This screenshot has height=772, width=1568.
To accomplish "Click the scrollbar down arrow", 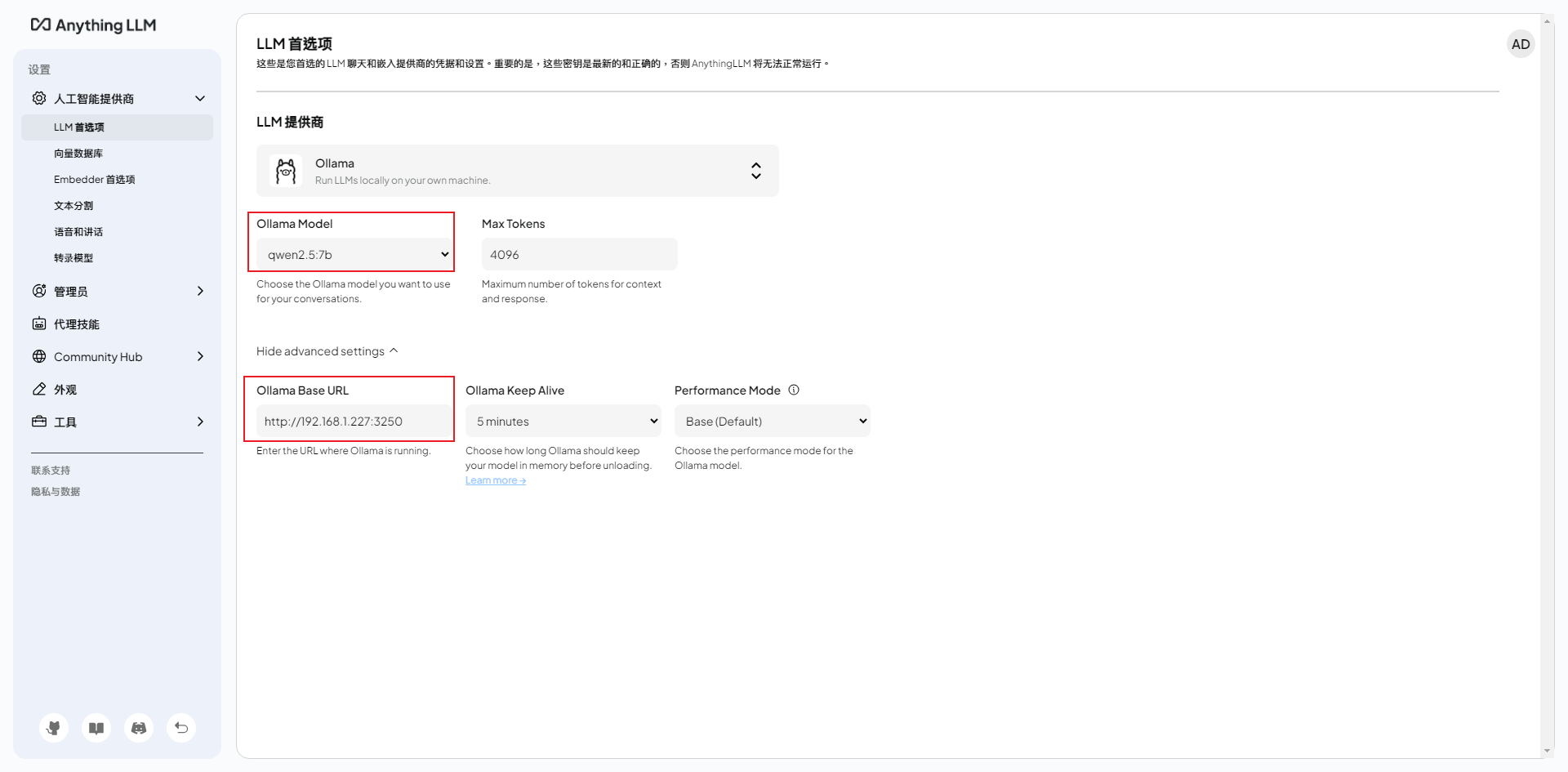I will click(1547, 752).
